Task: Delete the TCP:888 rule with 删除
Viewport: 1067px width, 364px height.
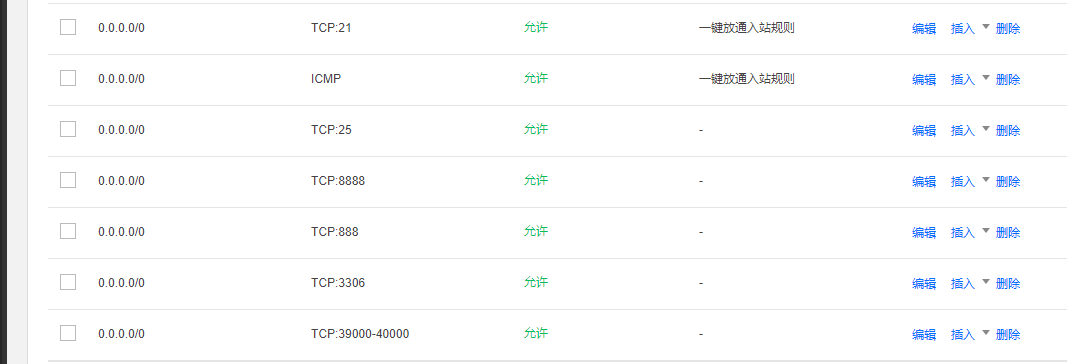Action: point(1008,233)
